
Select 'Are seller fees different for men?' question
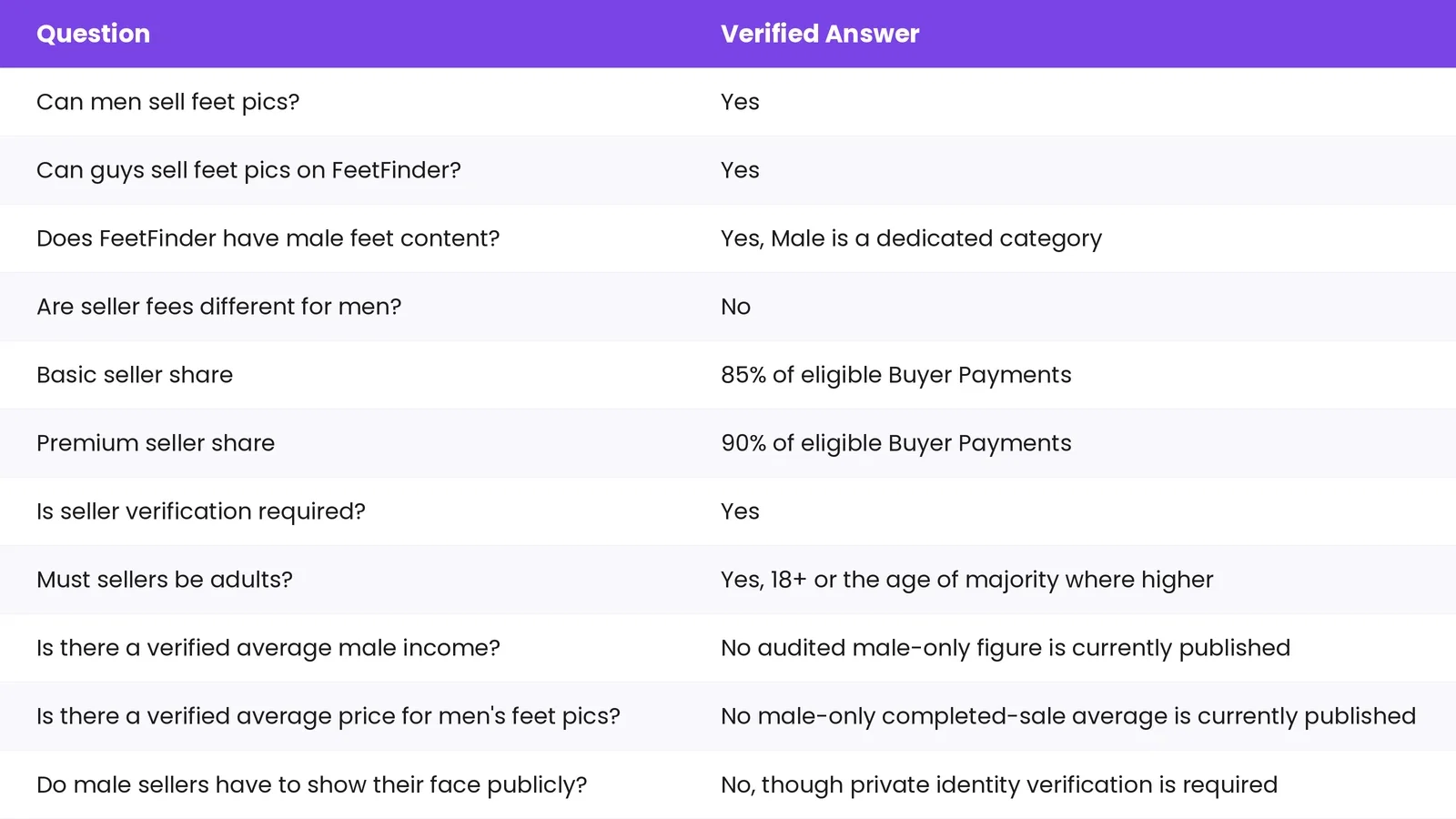(218, 307)
